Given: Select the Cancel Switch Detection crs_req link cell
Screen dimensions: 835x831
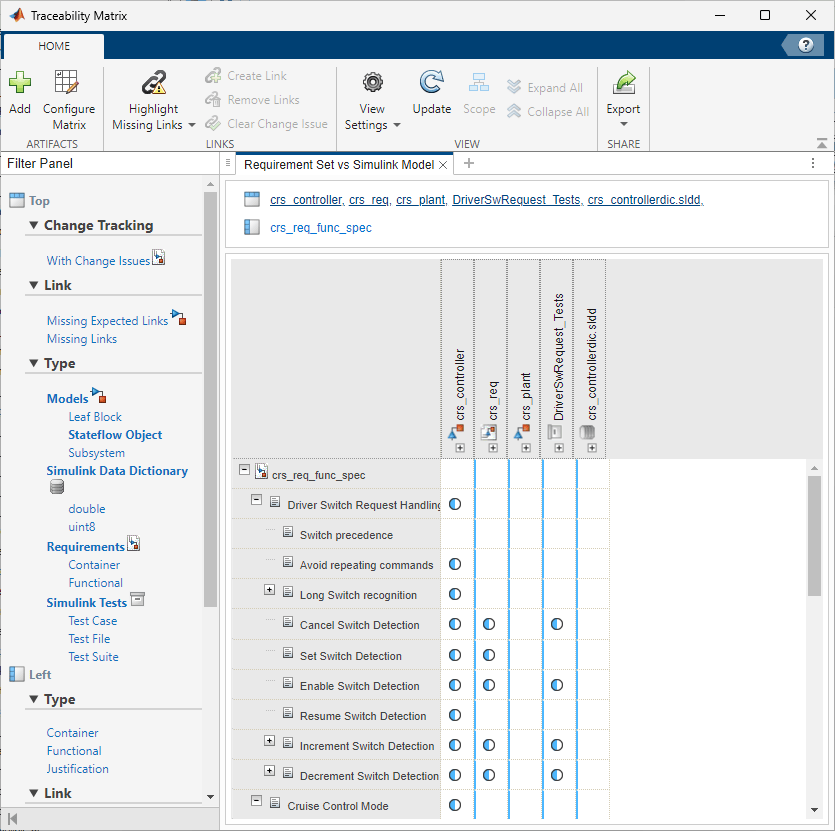Looking at the screenshot, I should click(x=489, y=624).
